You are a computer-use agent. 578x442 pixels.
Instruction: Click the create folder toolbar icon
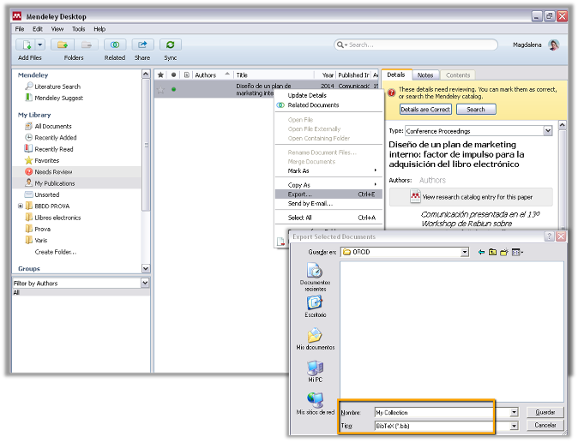[62, 45]
